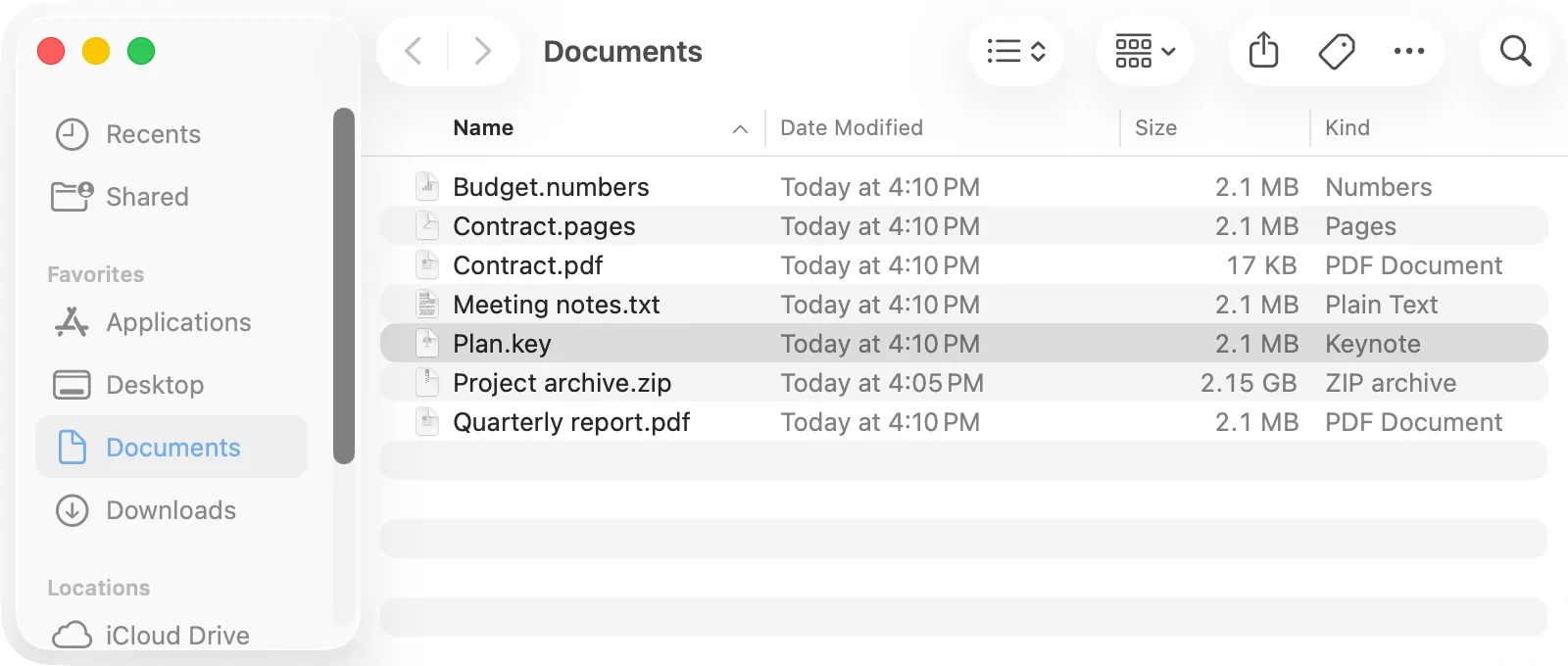Screen dimensions: 1568x666
Task: Select the Quarterly report.pdf file
Action: [964, 421]
